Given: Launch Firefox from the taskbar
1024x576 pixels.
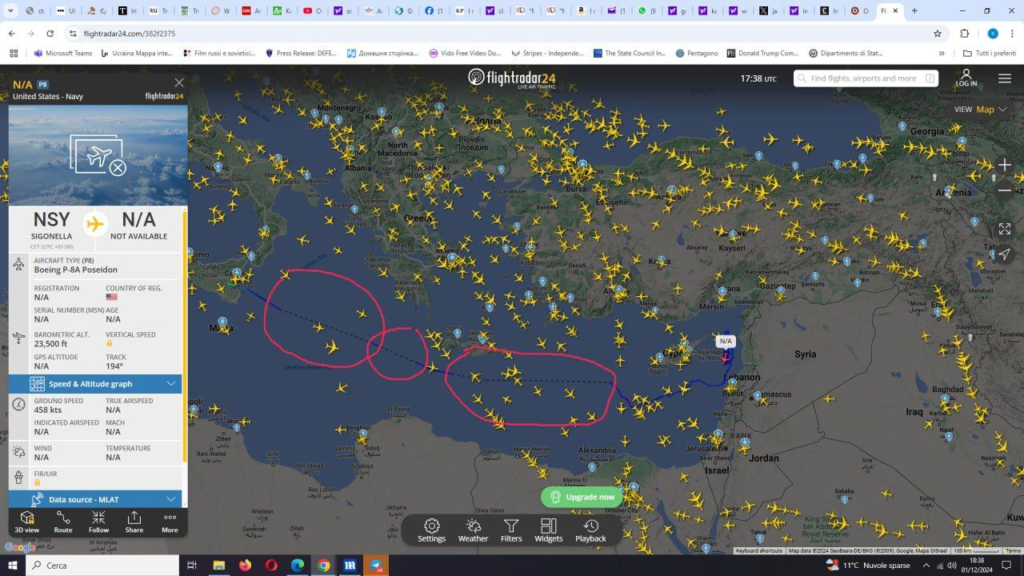Looking at the screenshot, I should click(245, 566).
